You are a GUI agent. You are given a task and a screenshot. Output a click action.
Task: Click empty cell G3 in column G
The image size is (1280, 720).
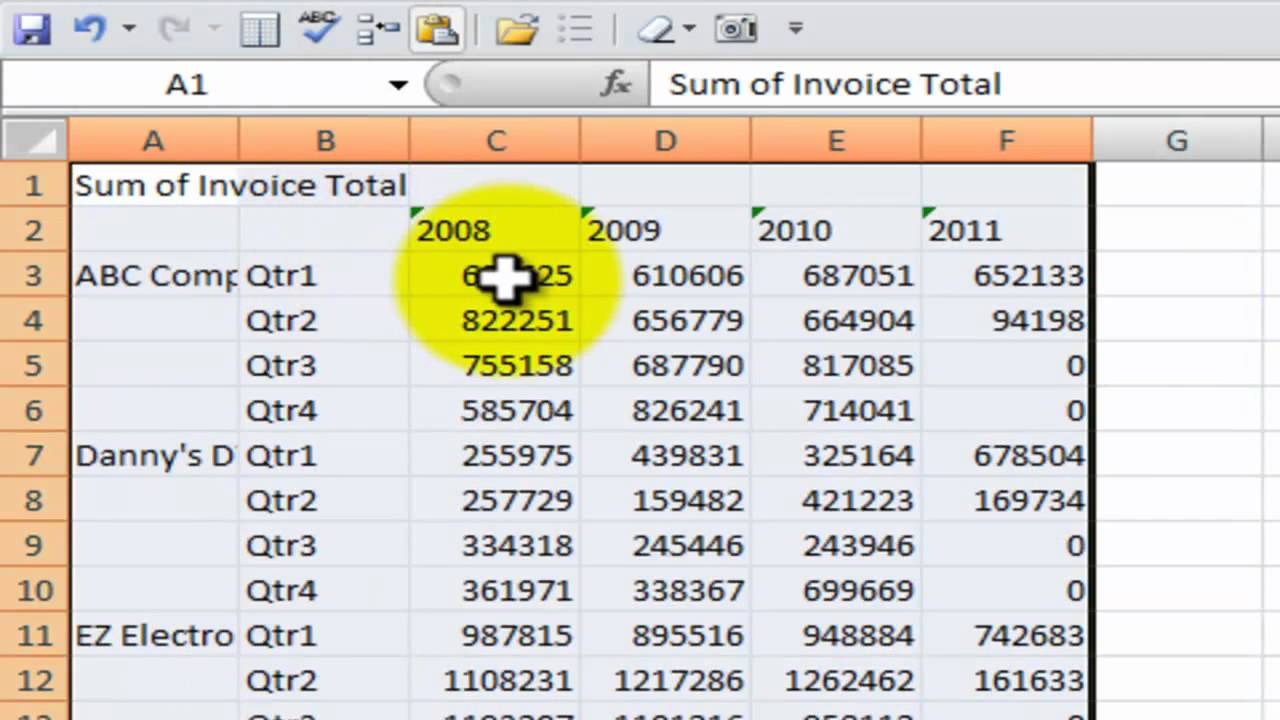click(1177, 275)
